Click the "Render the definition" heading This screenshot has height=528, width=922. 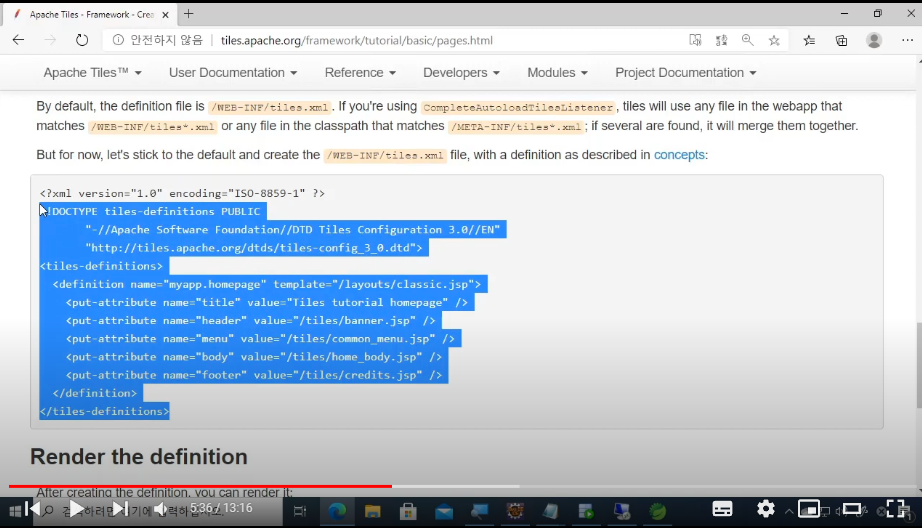click(x=139, y=456)
